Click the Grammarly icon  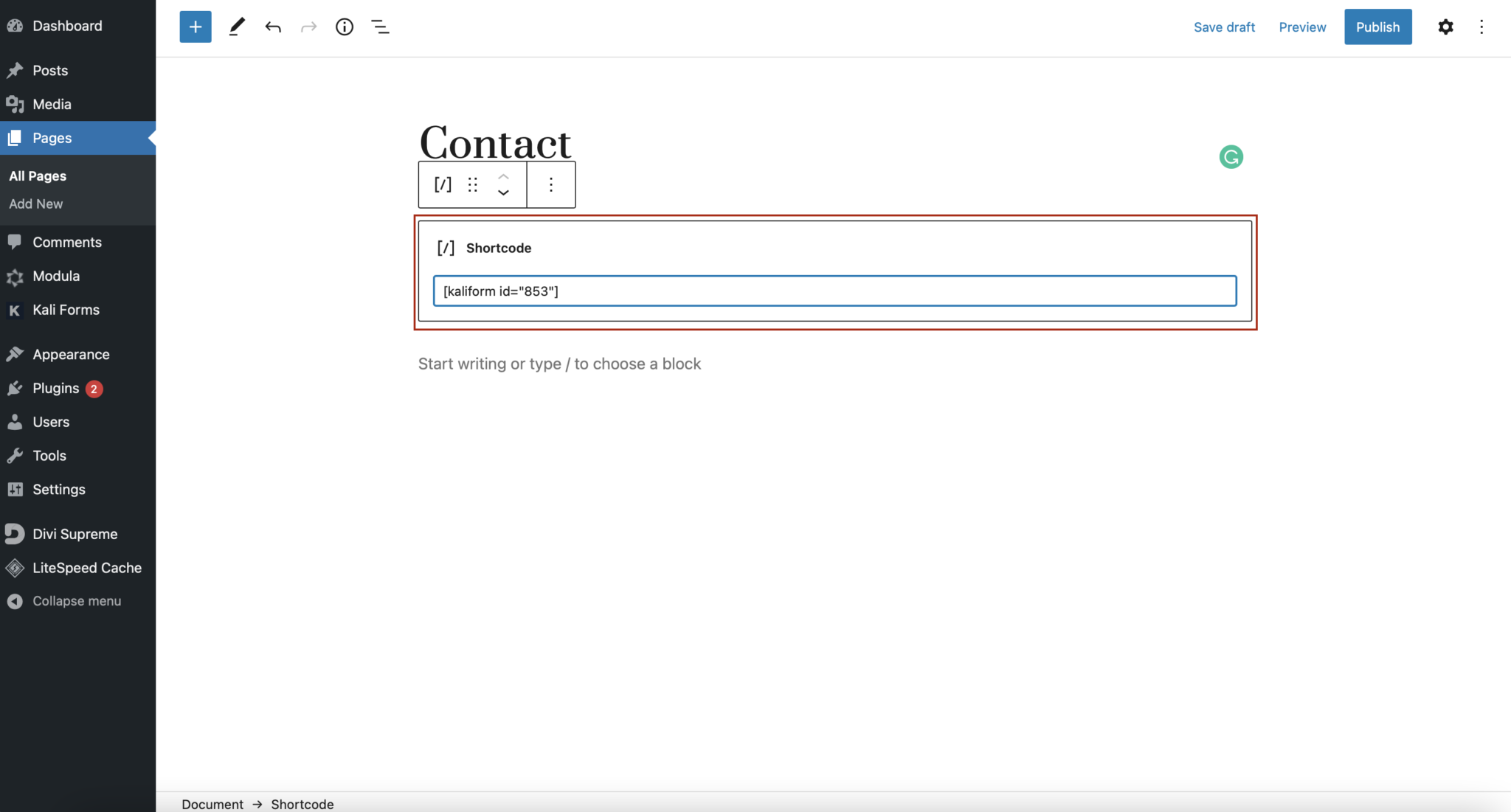pos(1230,156)
